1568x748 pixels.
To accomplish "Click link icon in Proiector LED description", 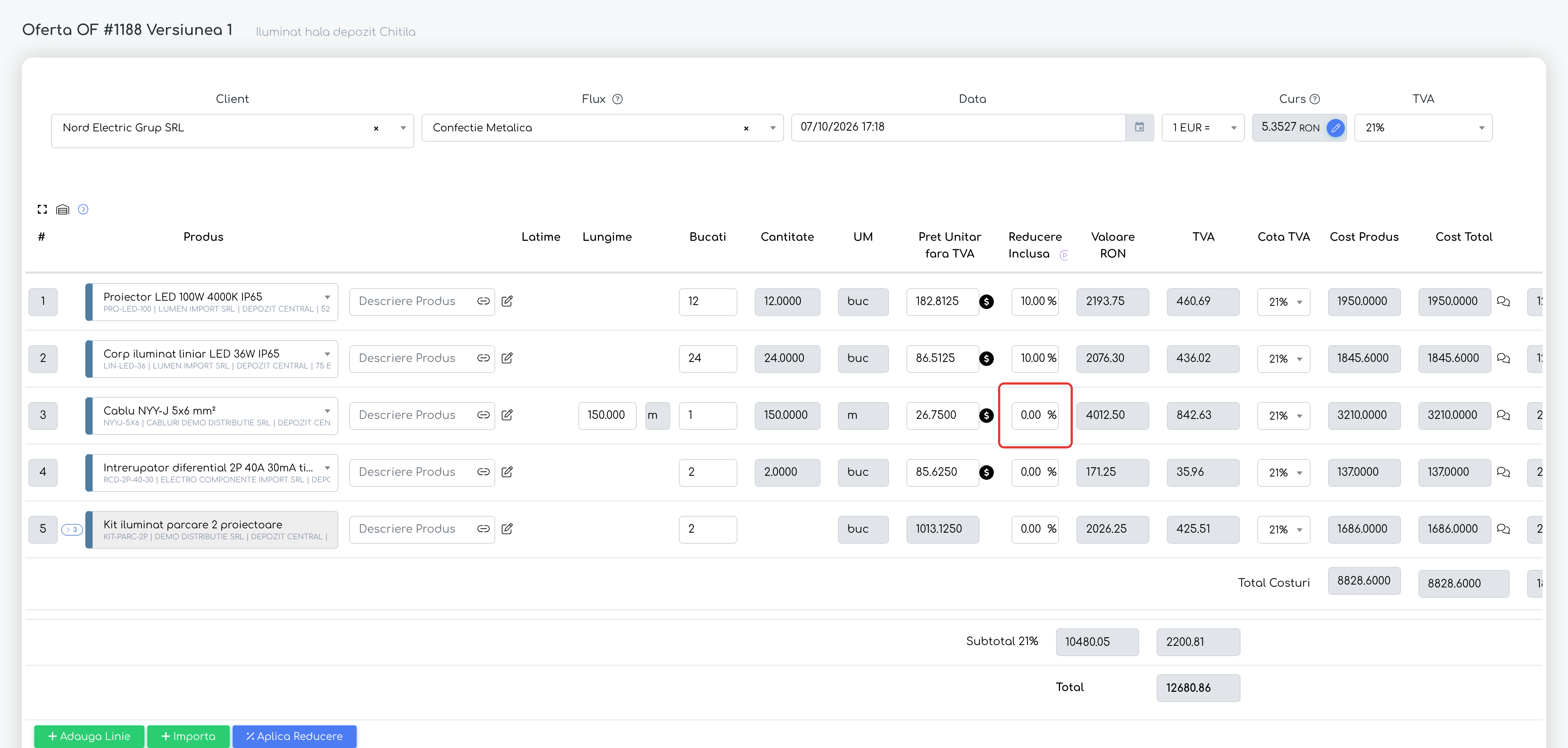I will (x=483, y=301).
